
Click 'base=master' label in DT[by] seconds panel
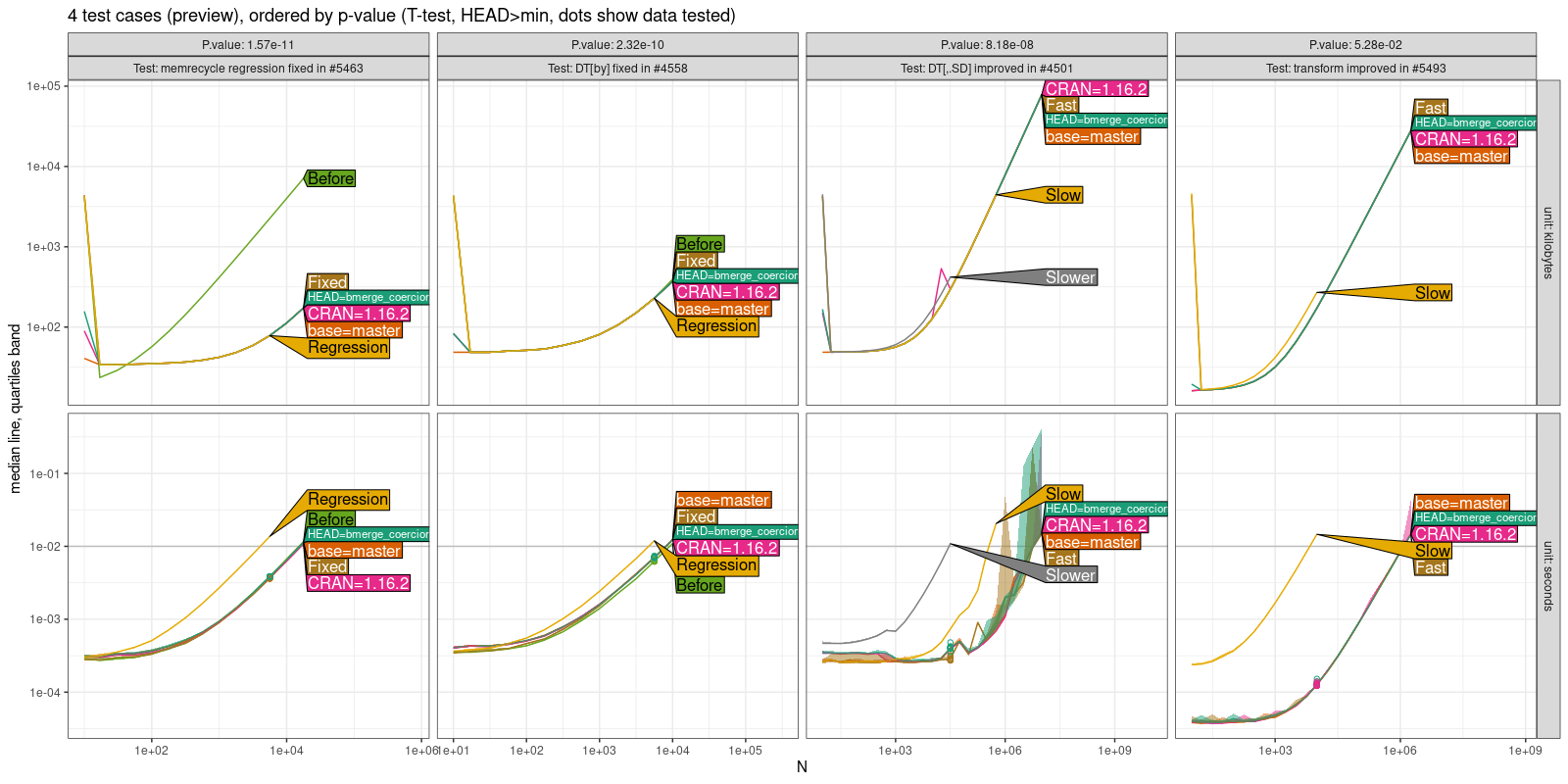(723, 500)
